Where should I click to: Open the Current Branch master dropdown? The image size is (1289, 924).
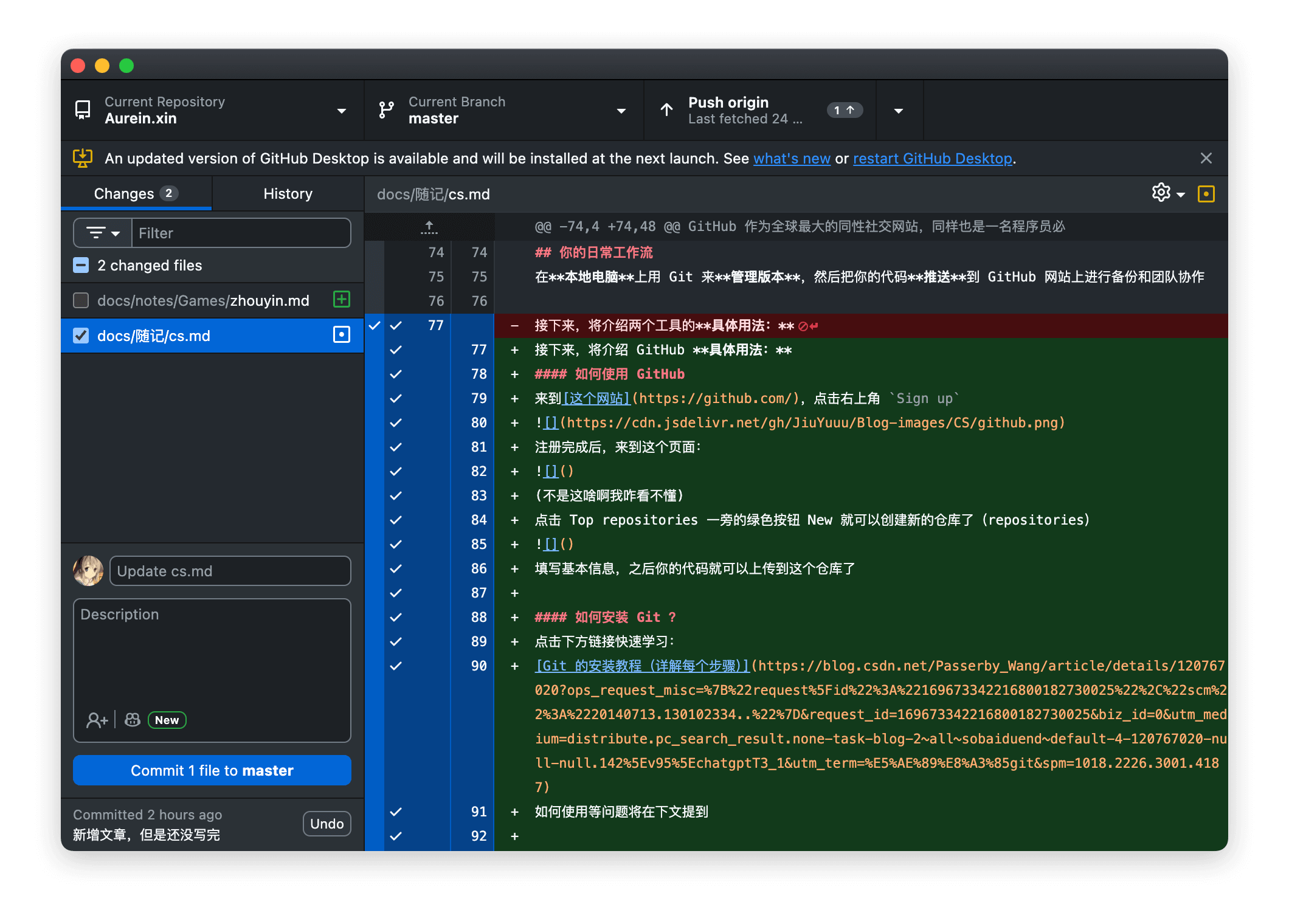(x=503, y=110)
